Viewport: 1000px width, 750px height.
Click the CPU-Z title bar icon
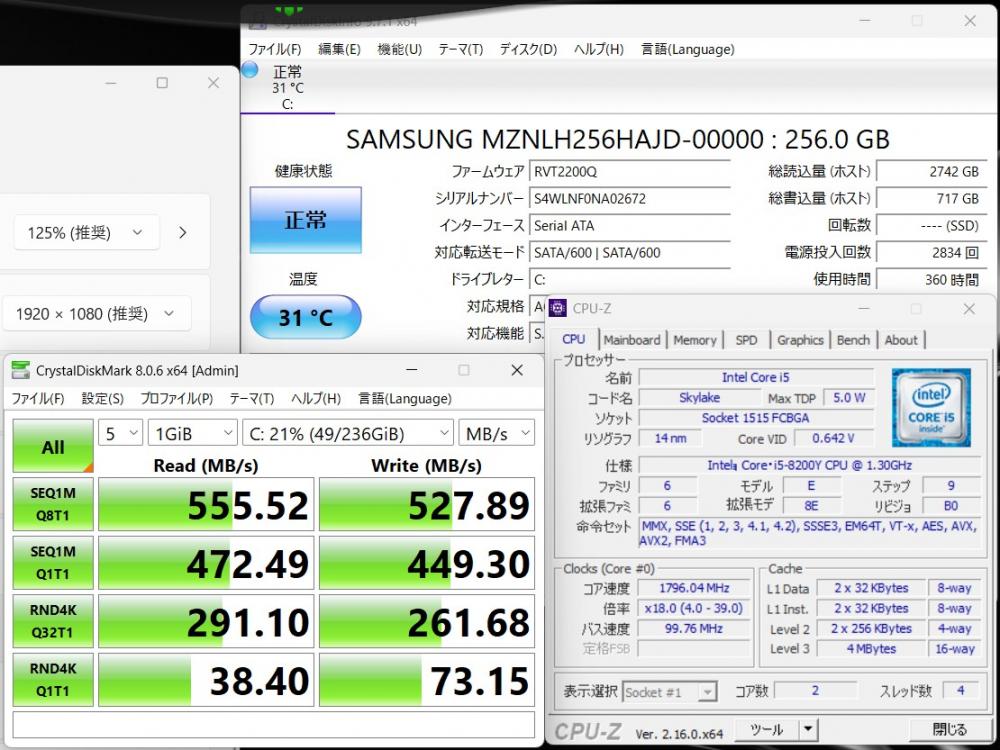coord(557,309)
